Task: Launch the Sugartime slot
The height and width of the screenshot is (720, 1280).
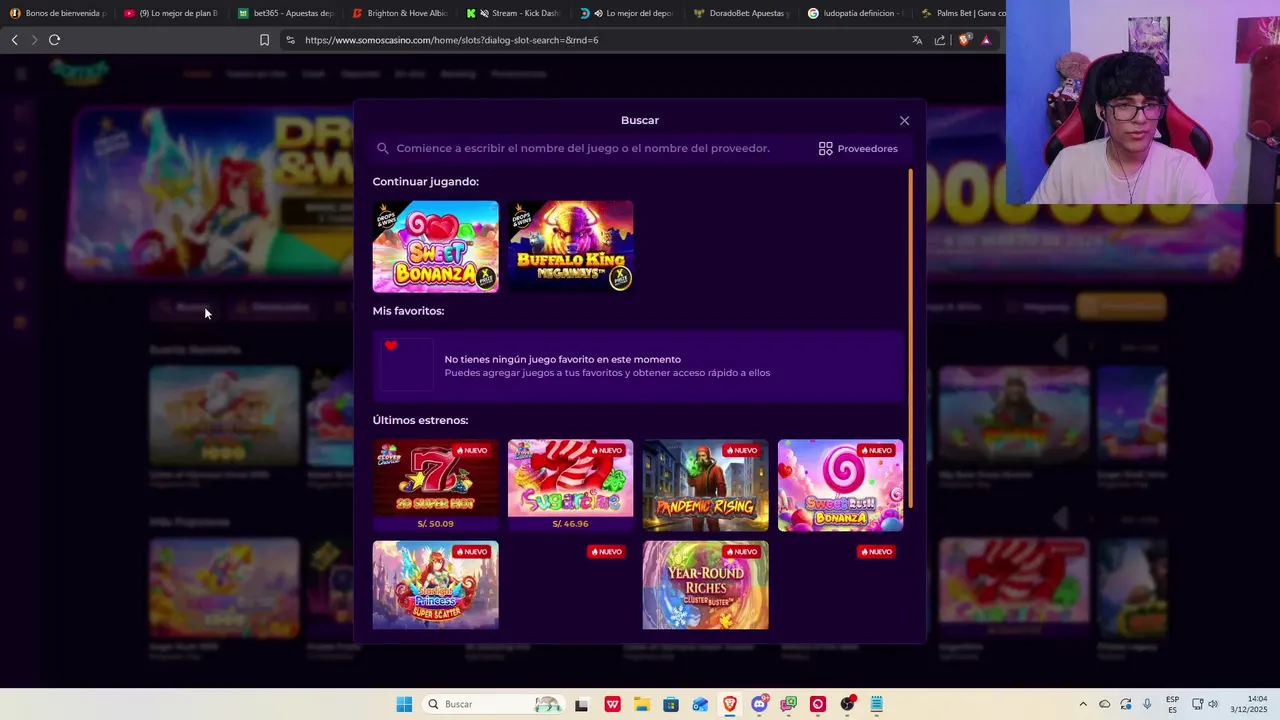Action: click(x=570, y=485)
